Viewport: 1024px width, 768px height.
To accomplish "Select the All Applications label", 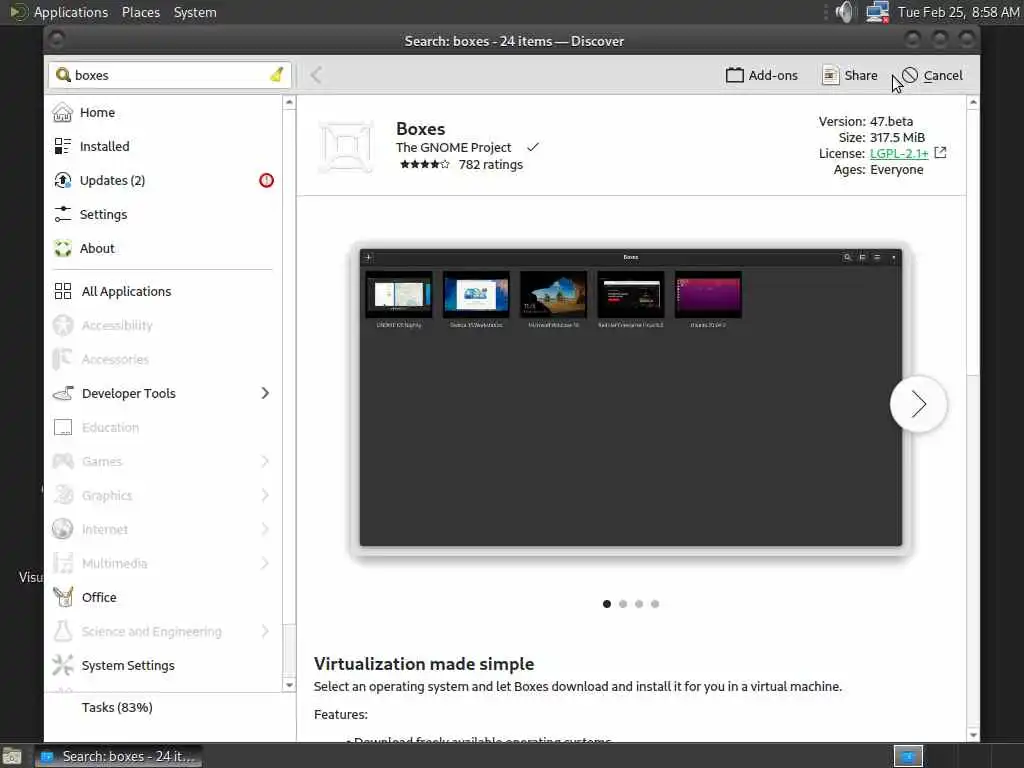I will [x=126, y=291].
